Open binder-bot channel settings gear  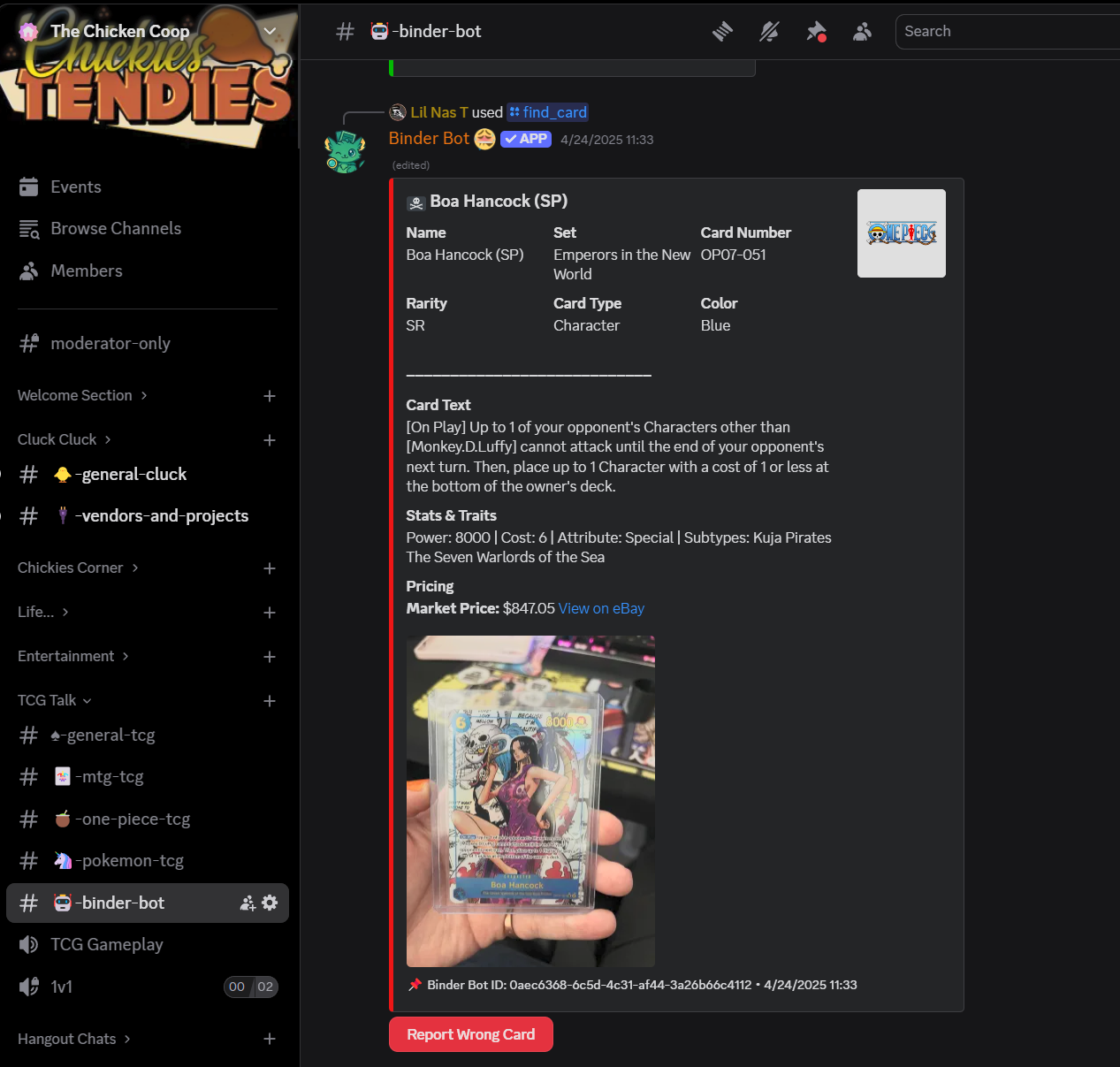(x=270, y=903)
